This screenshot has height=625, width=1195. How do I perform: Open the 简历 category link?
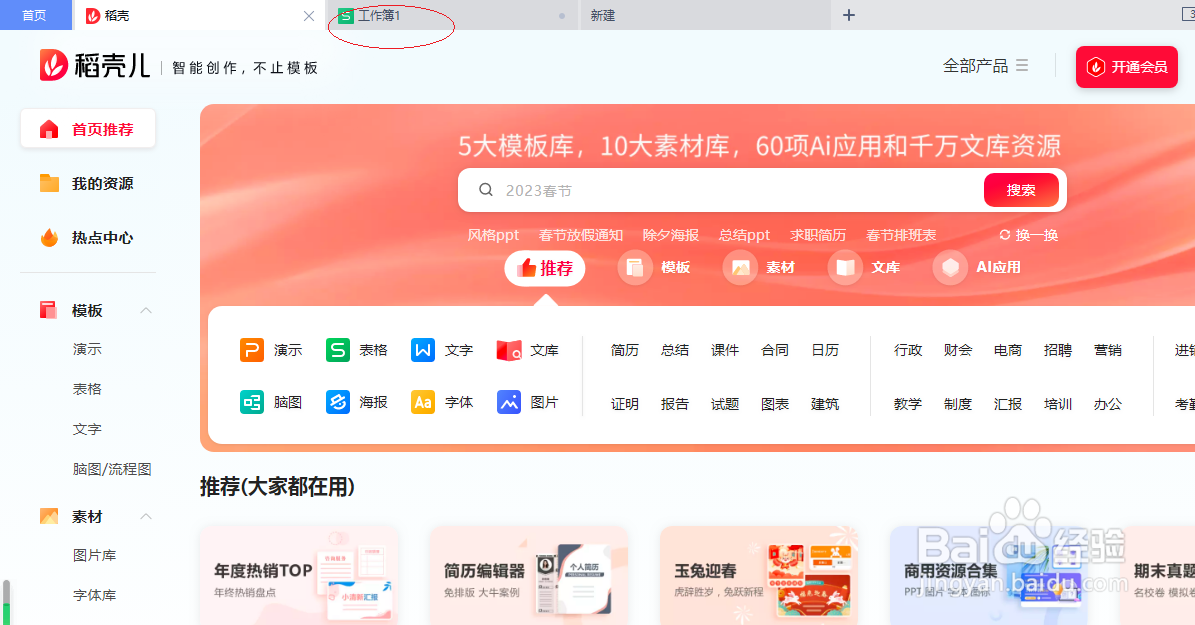[x=625, y=350]
